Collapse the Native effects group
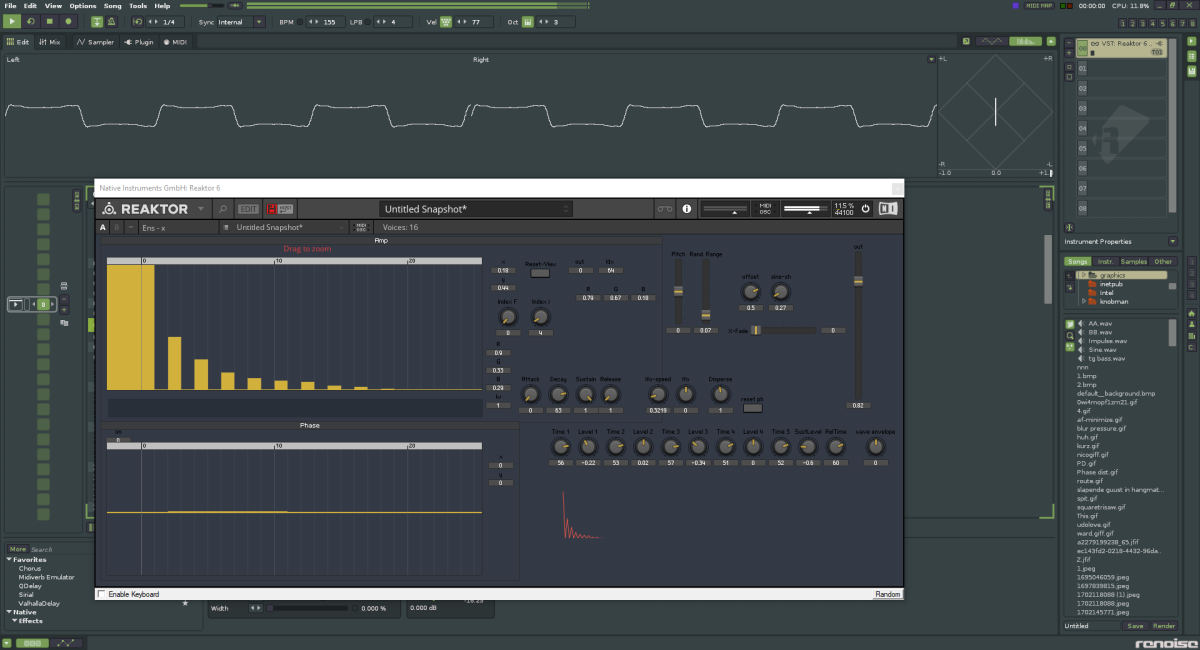 coord(9,612)
